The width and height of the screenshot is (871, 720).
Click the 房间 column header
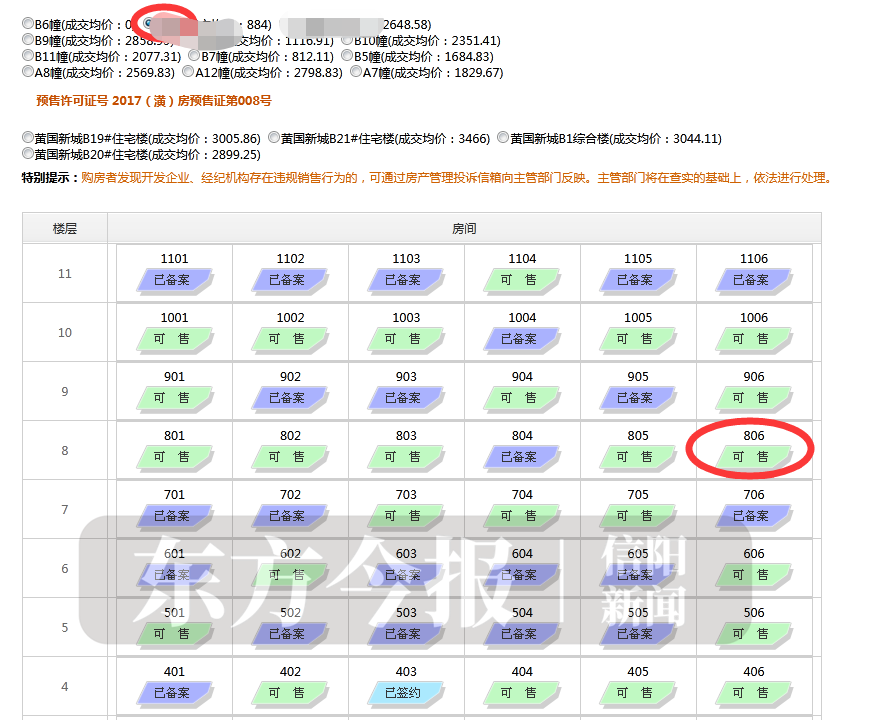click(x=463, y=229)
